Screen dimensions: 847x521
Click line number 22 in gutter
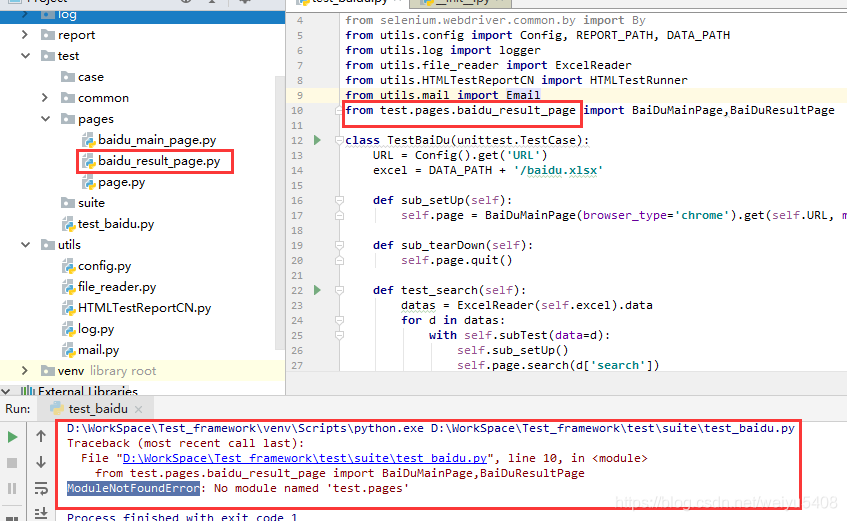click(x=297, y=290)
